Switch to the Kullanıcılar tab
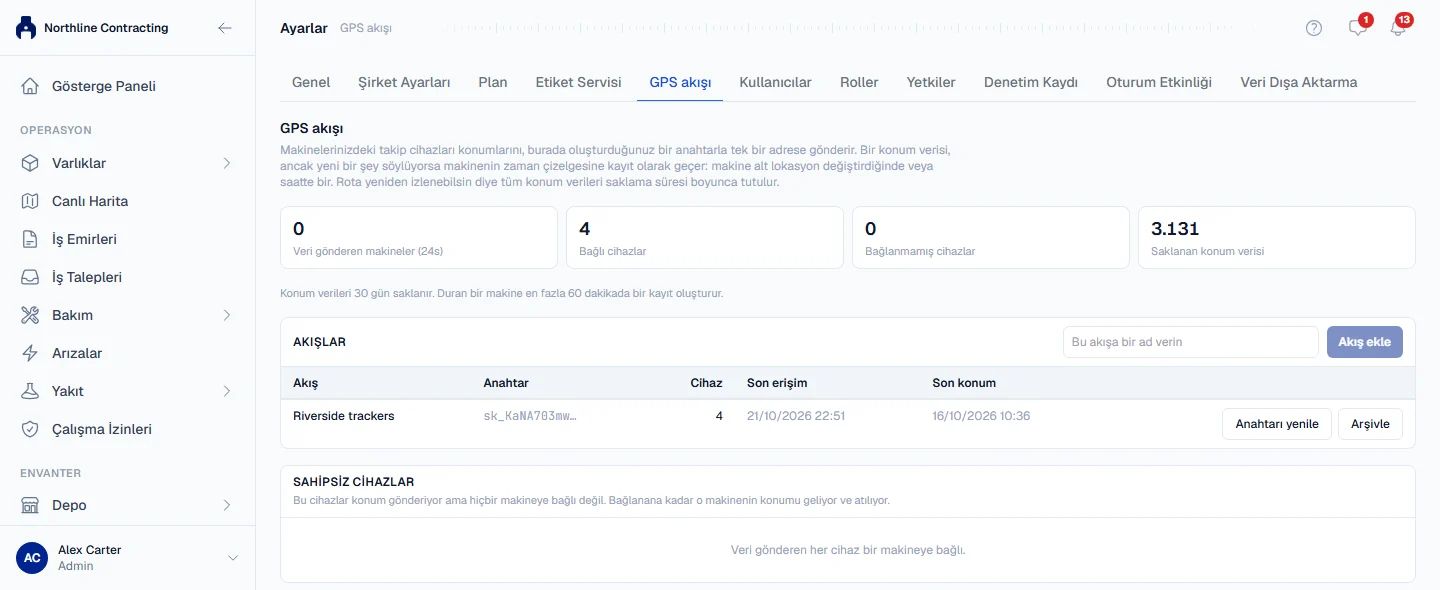Viewport: 1440px width, 590px height. click(775, 82)
